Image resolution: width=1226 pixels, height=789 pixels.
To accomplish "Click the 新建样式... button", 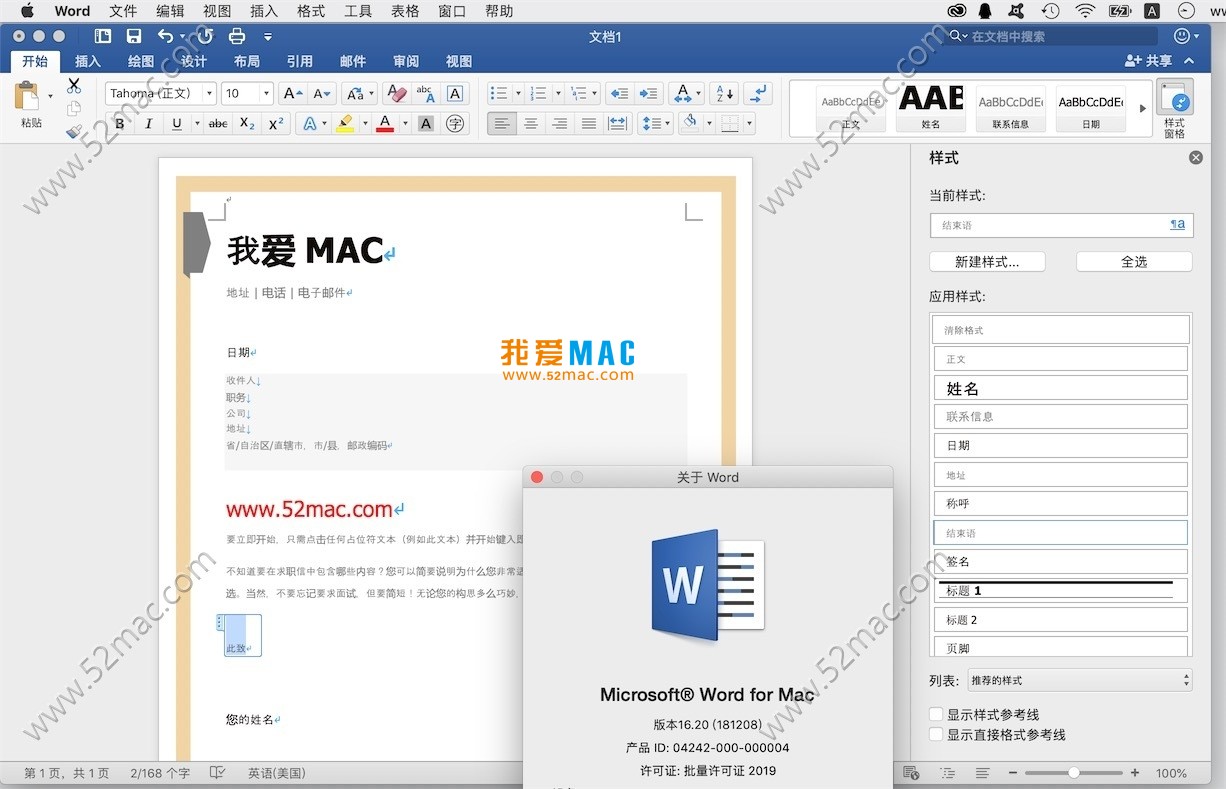I will click(987, 262).
